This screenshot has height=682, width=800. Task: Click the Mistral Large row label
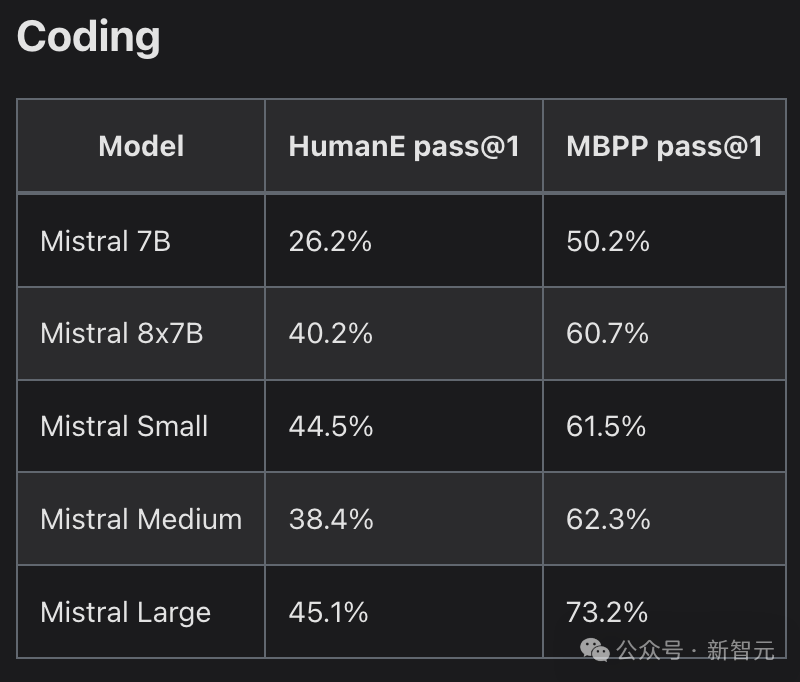[125, 612]
